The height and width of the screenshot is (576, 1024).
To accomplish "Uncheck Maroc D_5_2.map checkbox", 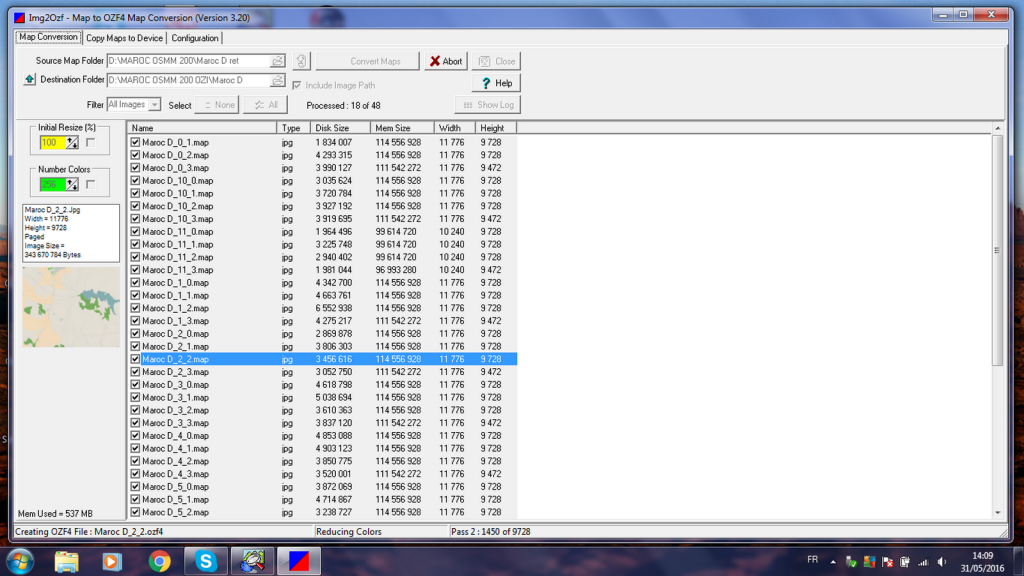I will click(135, 513).
